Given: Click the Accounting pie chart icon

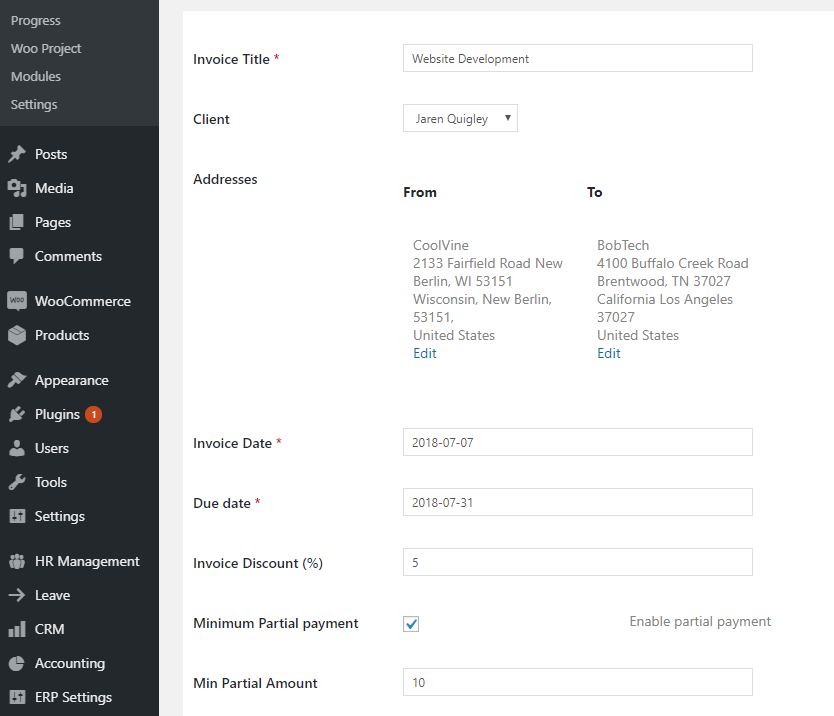Looking at the screenshot, I should [x=17, y=663].
